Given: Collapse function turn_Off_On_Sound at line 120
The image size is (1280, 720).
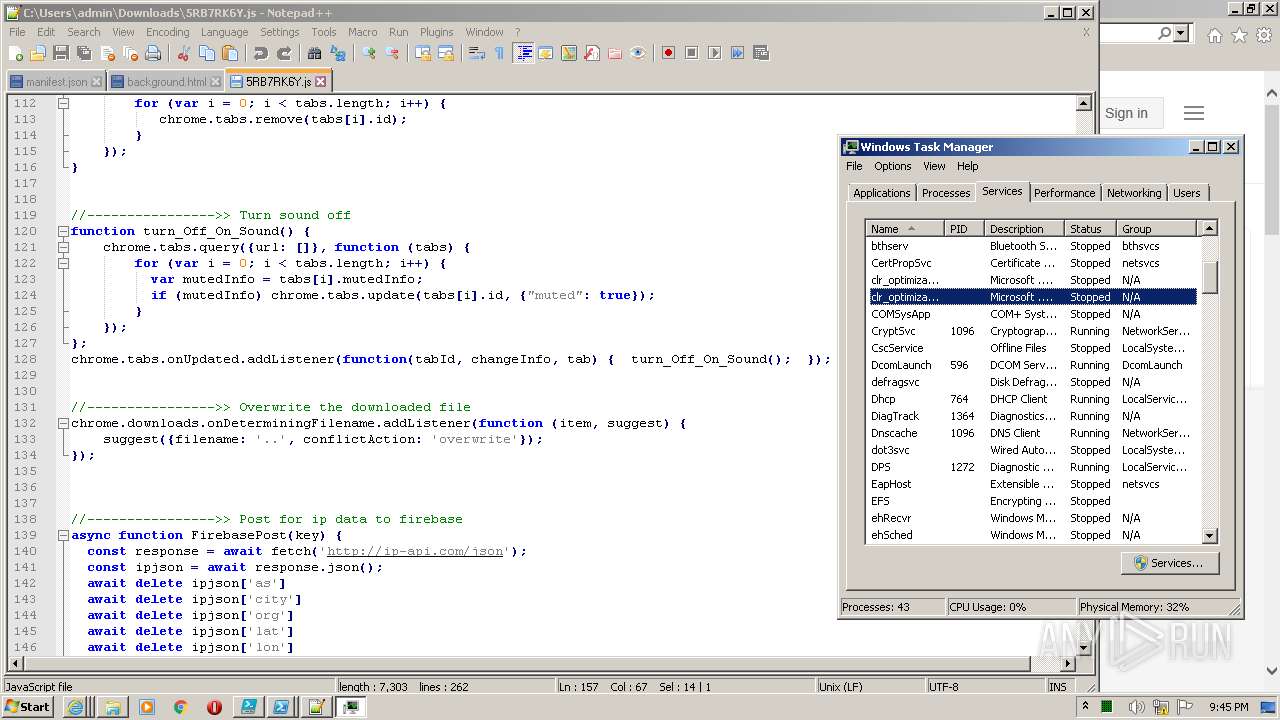Looking at the screenshot, I should point(62,231).
